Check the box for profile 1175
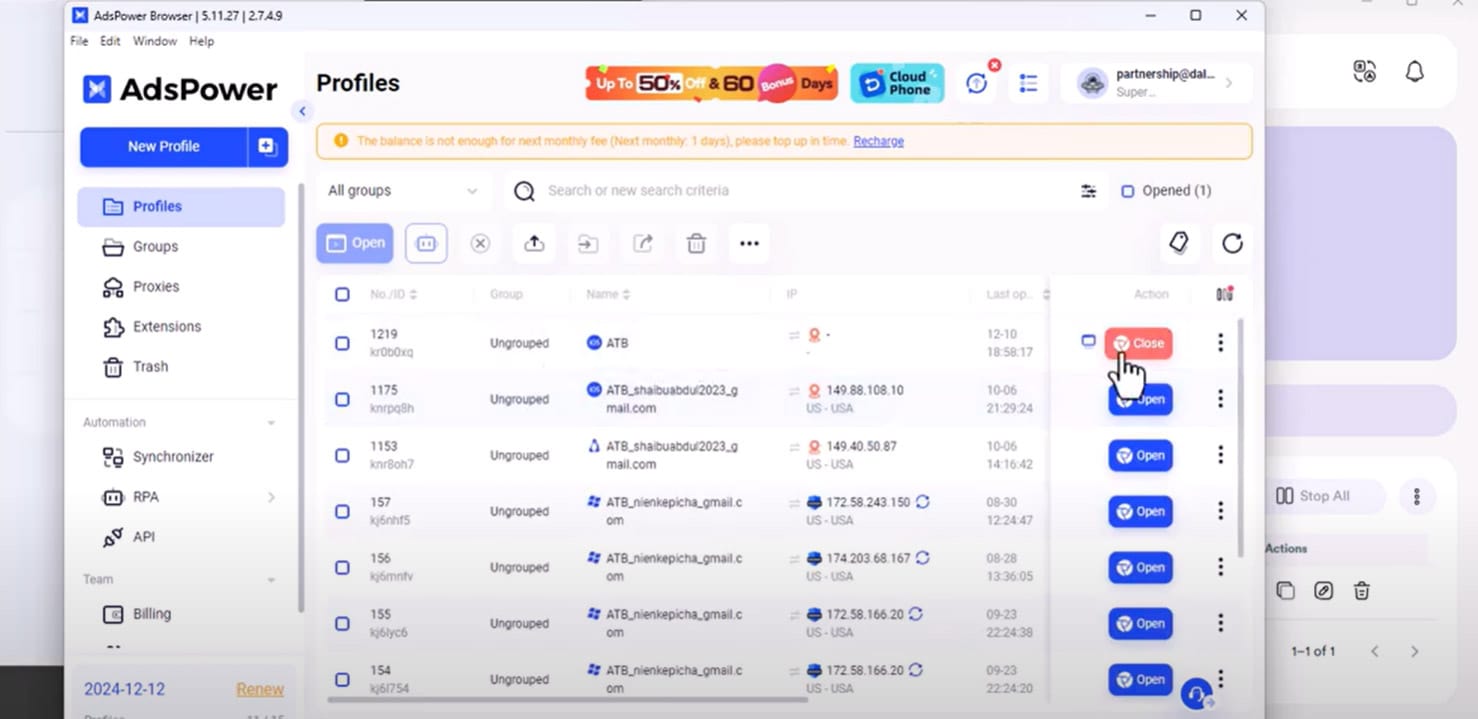This screenshot has width=1478, height=719. pyautogui.click(x=342, y=399)
